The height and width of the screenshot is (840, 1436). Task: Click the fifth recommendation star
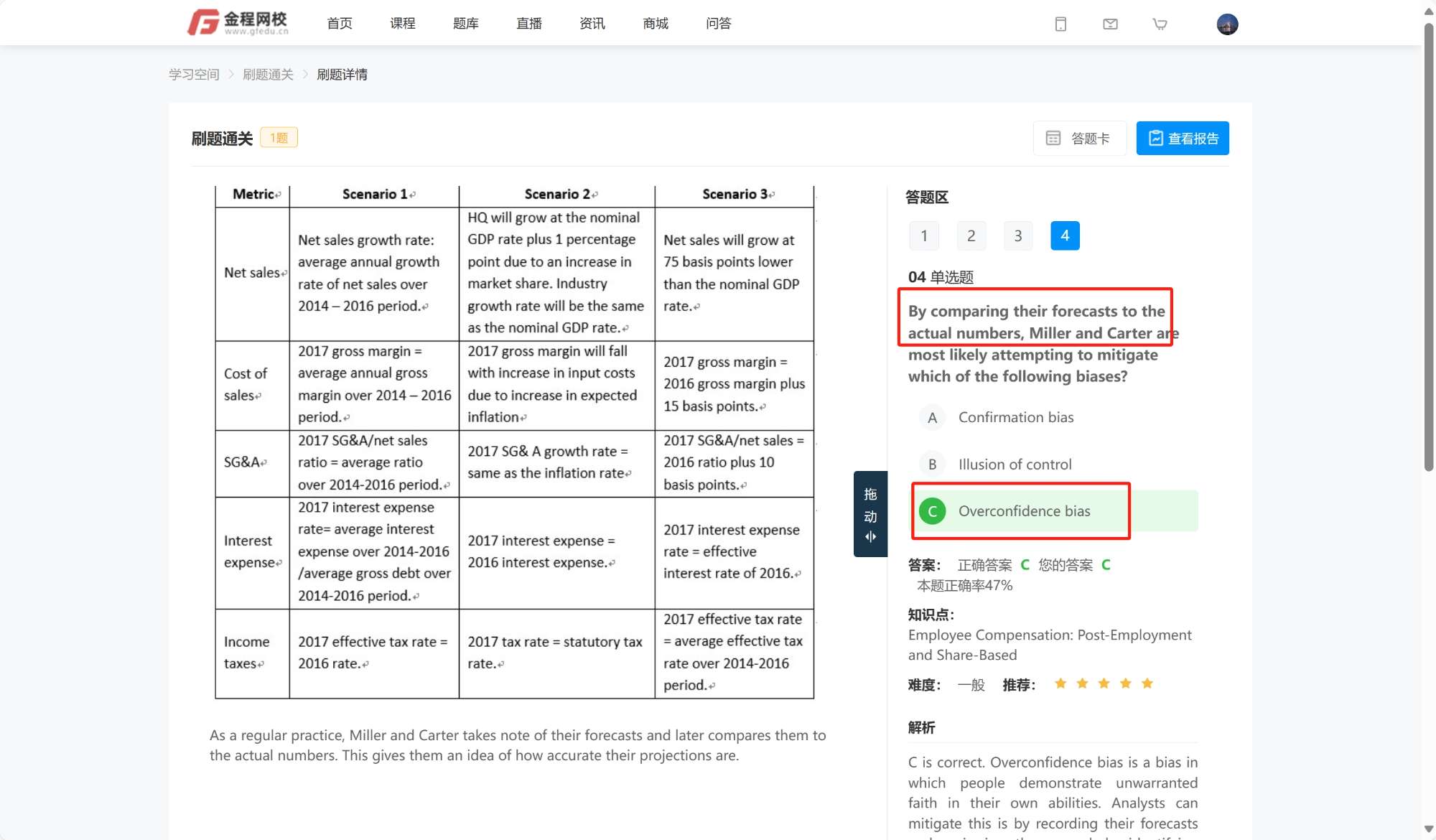(1147, 683)
